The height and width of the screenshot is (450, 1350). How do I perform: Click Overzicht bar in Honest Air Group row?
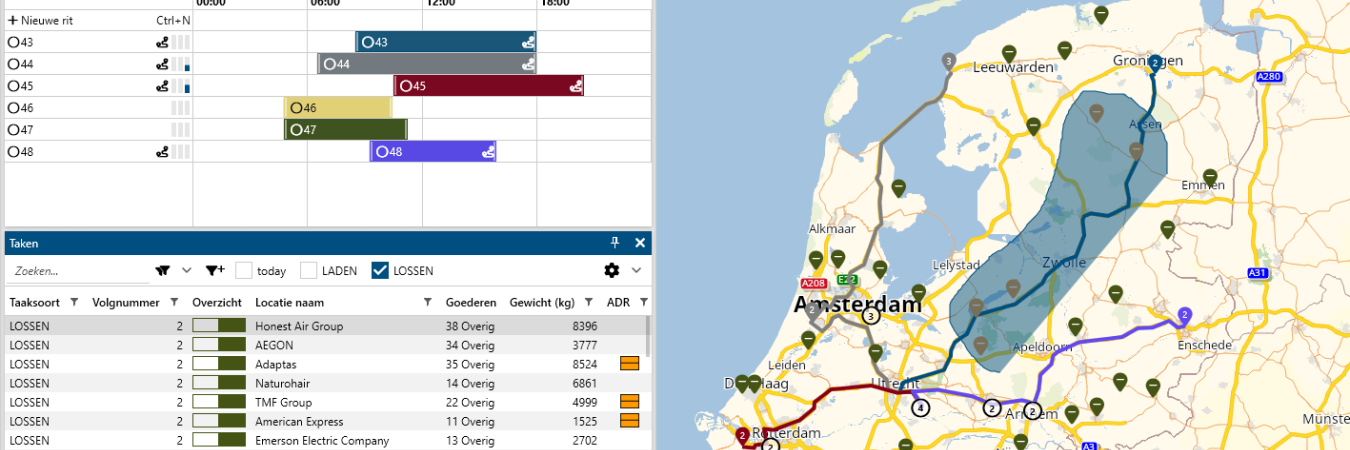pos(219,326)
